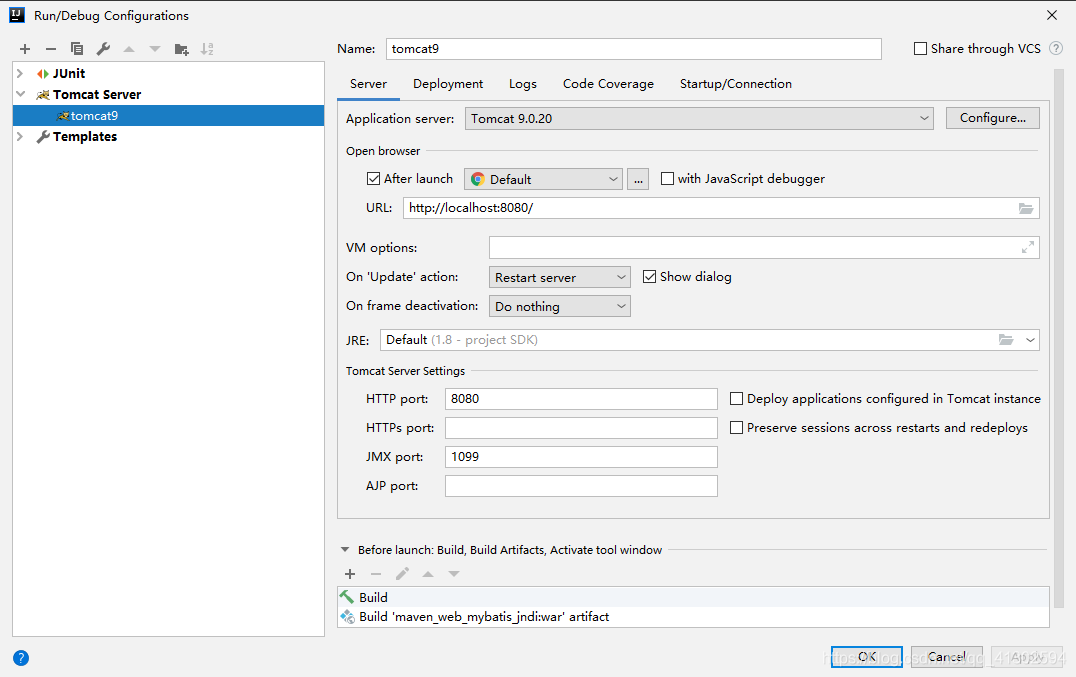The width and height of the screenshot is (1076, 677).
Task: Confirm with the OK button
Action: pos(867,656)
